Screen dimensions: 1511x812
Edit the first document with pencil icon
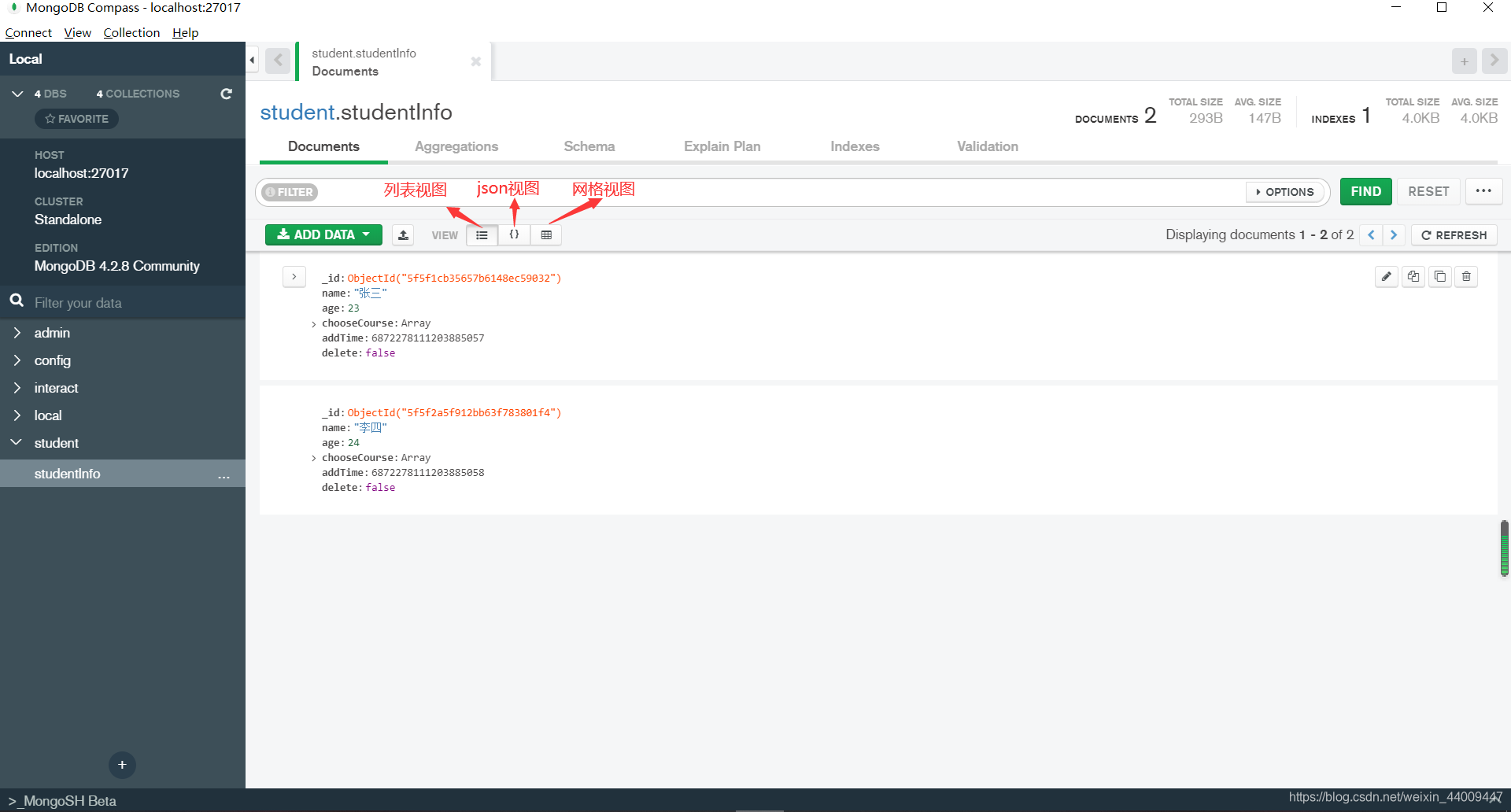(x=1387, y=276)
